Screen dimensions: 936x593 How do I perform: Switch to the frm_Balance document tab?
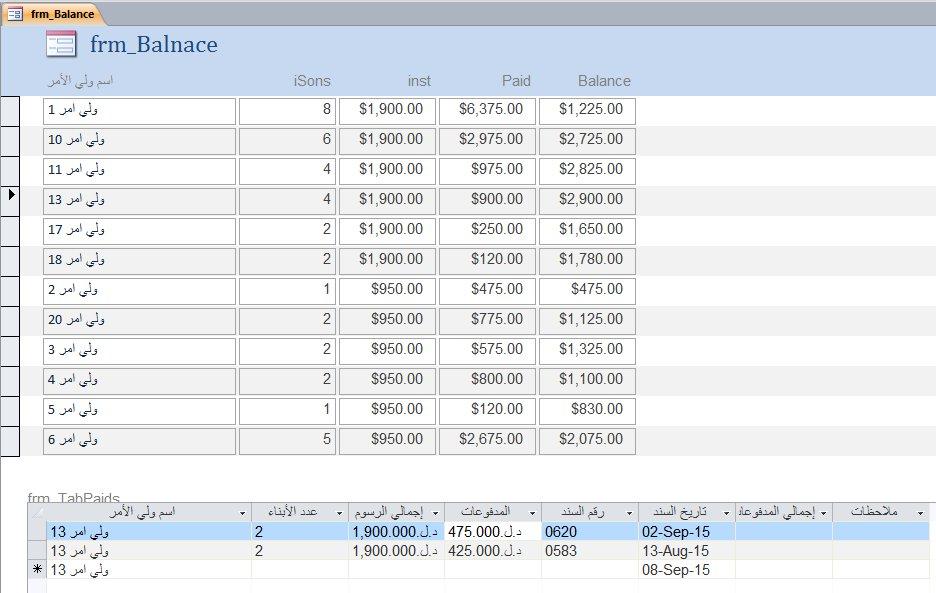54,14
